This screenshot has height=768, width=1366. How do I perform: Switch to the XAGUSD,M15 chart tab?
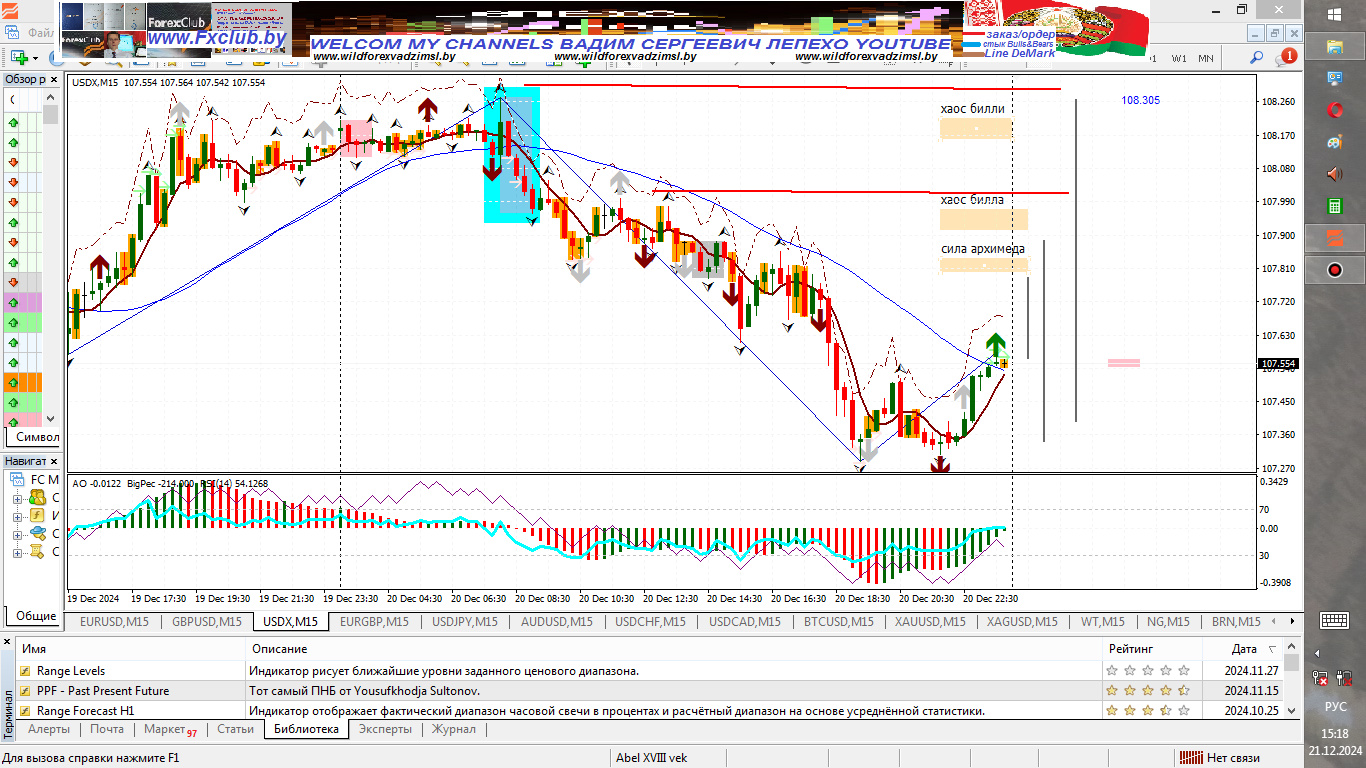pos(1022,622)
